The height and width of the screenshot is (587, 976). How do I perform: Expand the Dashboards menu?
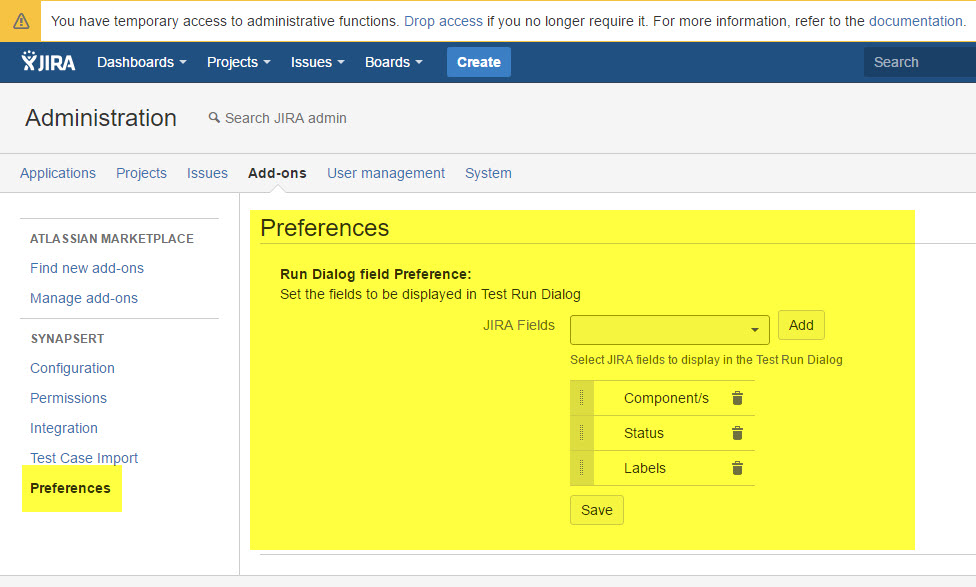141,62
